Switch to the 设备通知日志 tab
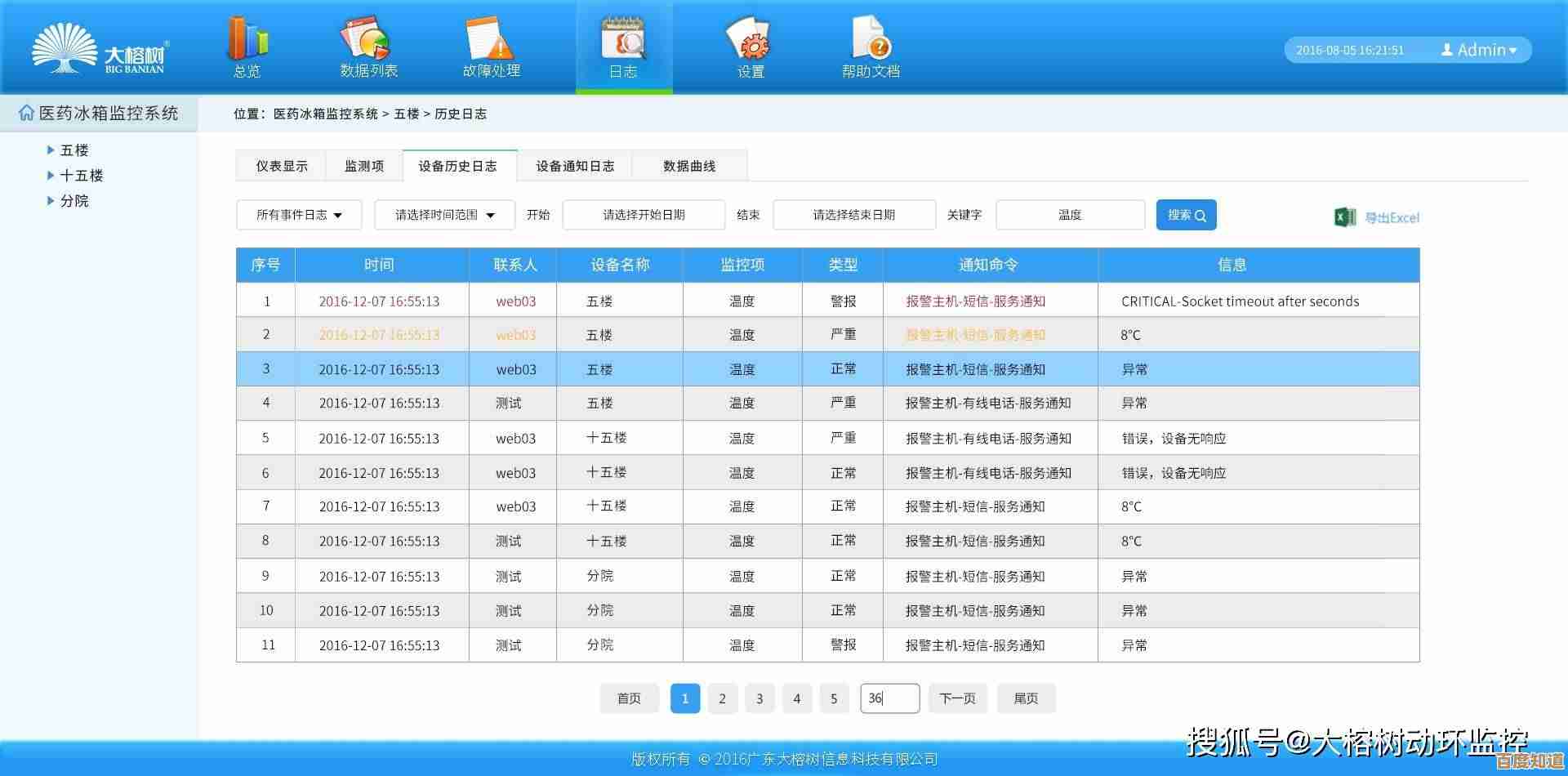1568x776 pixels. tap(574, 166)
